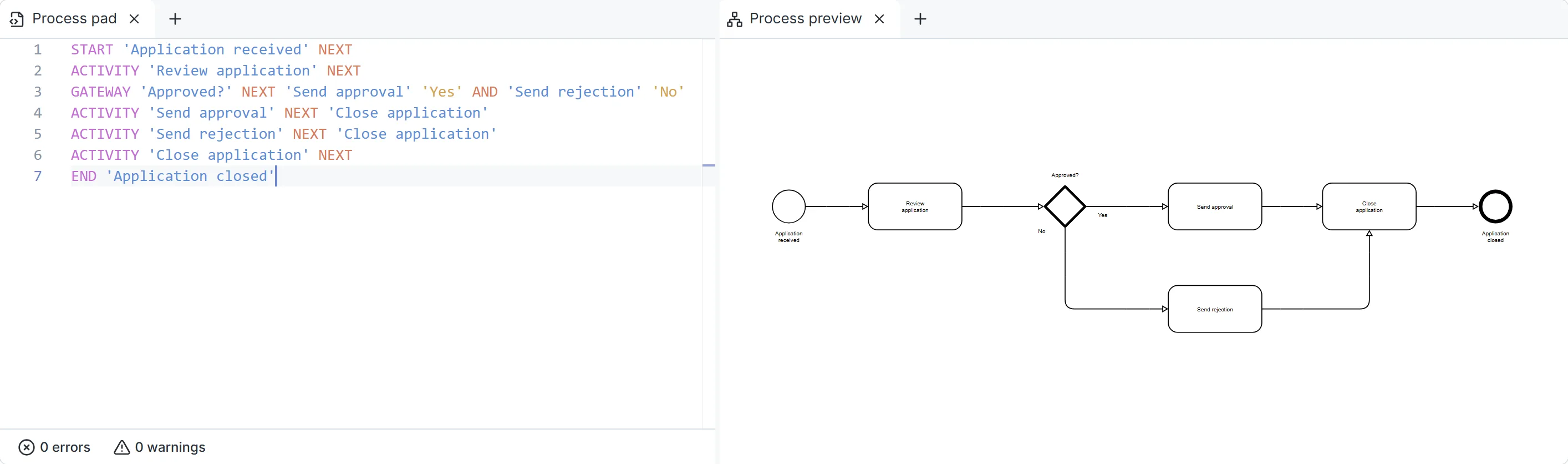Viewport: 1568px width, 464px height.
Task: Select the Send rejection activity box
Action: (x=1215, y=309)
